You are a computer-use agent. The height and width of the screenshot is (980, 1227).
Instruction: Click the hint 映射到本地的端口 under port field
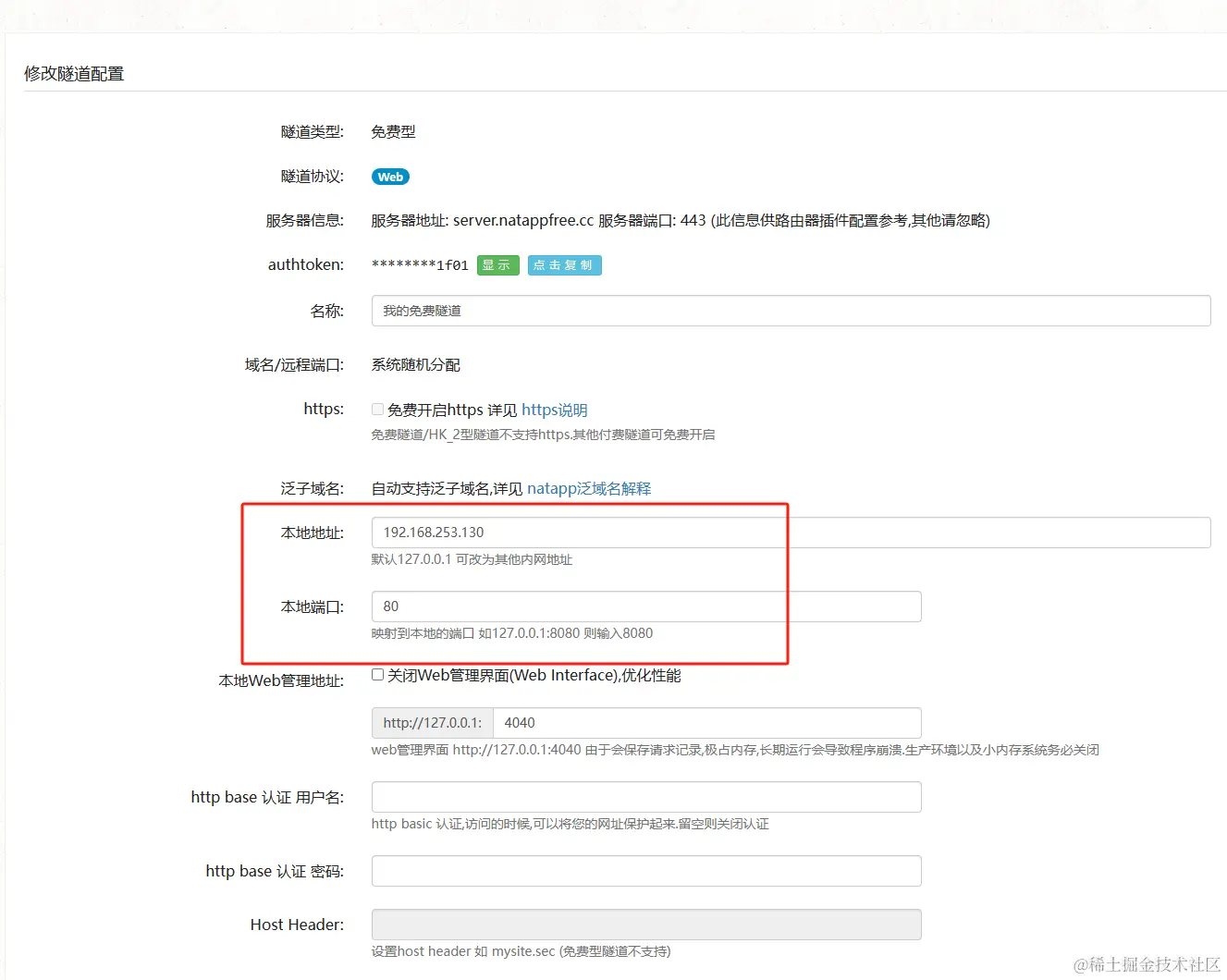512,633
